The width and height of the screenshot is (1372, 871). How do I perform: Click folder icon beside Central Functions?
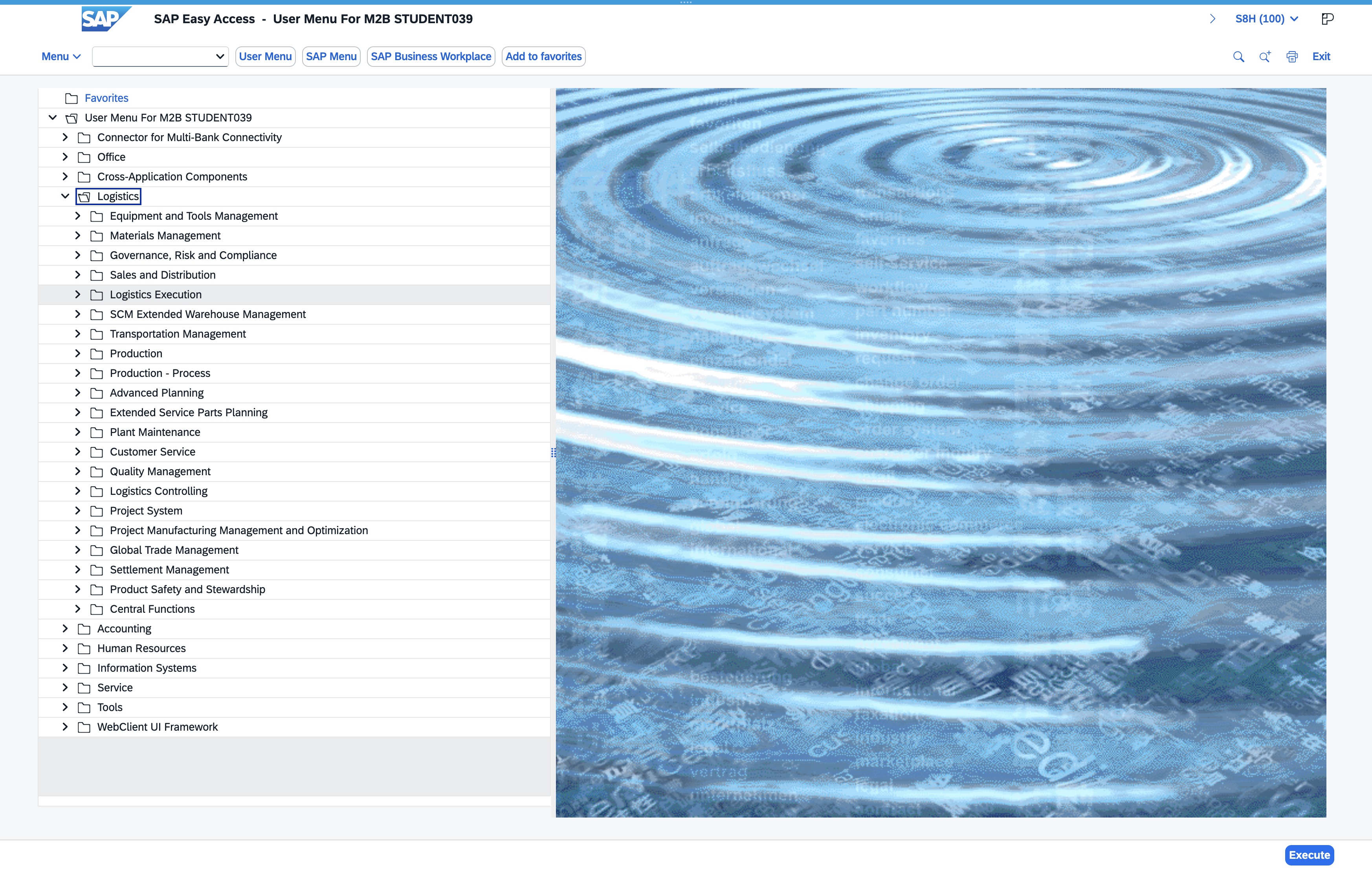(97, 609)
